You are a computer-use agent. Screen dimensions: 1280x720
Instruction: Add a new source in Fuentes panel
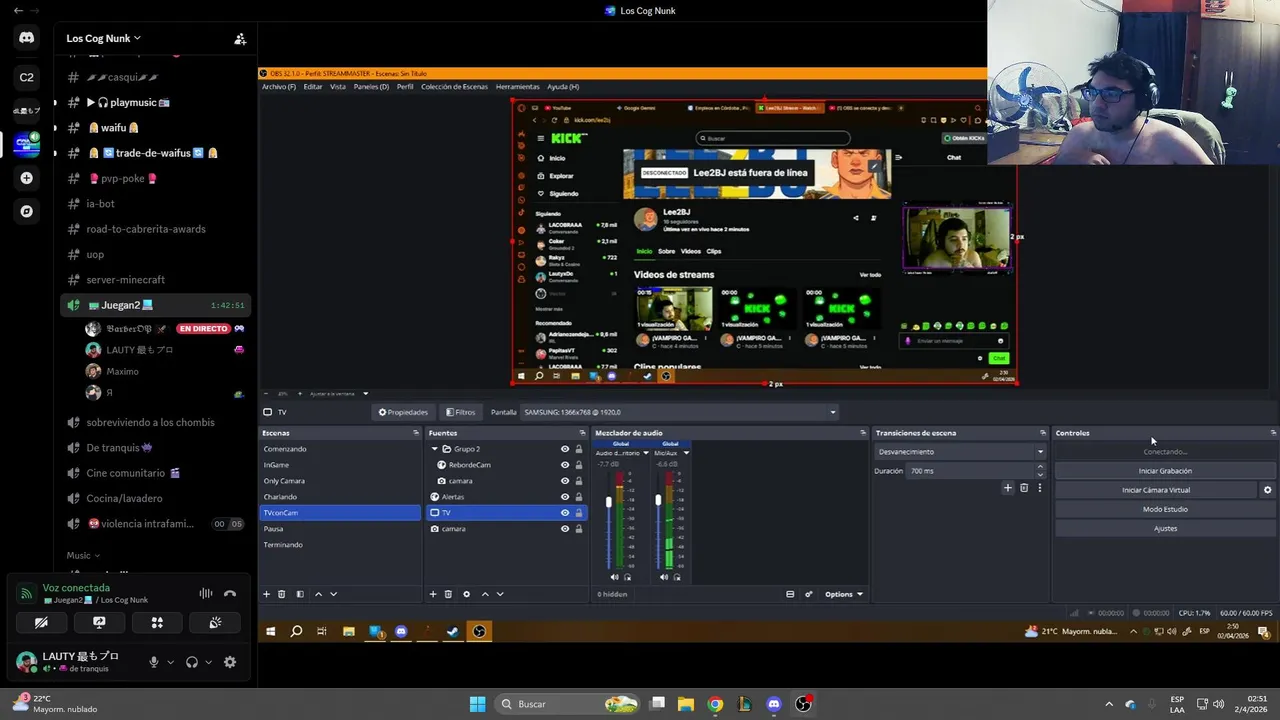433,594
